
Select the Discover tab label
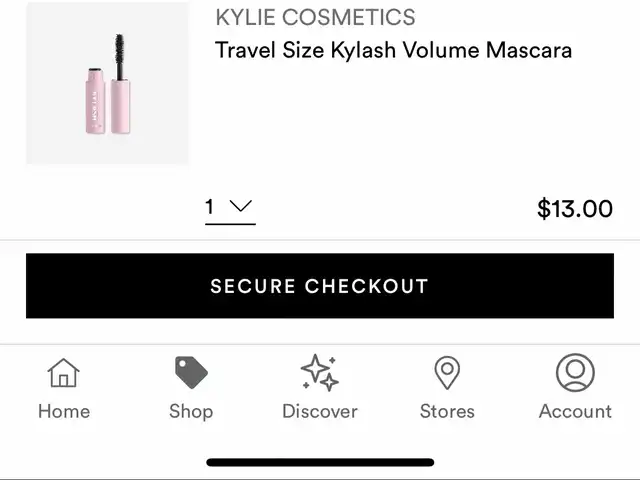pos(320,411)
